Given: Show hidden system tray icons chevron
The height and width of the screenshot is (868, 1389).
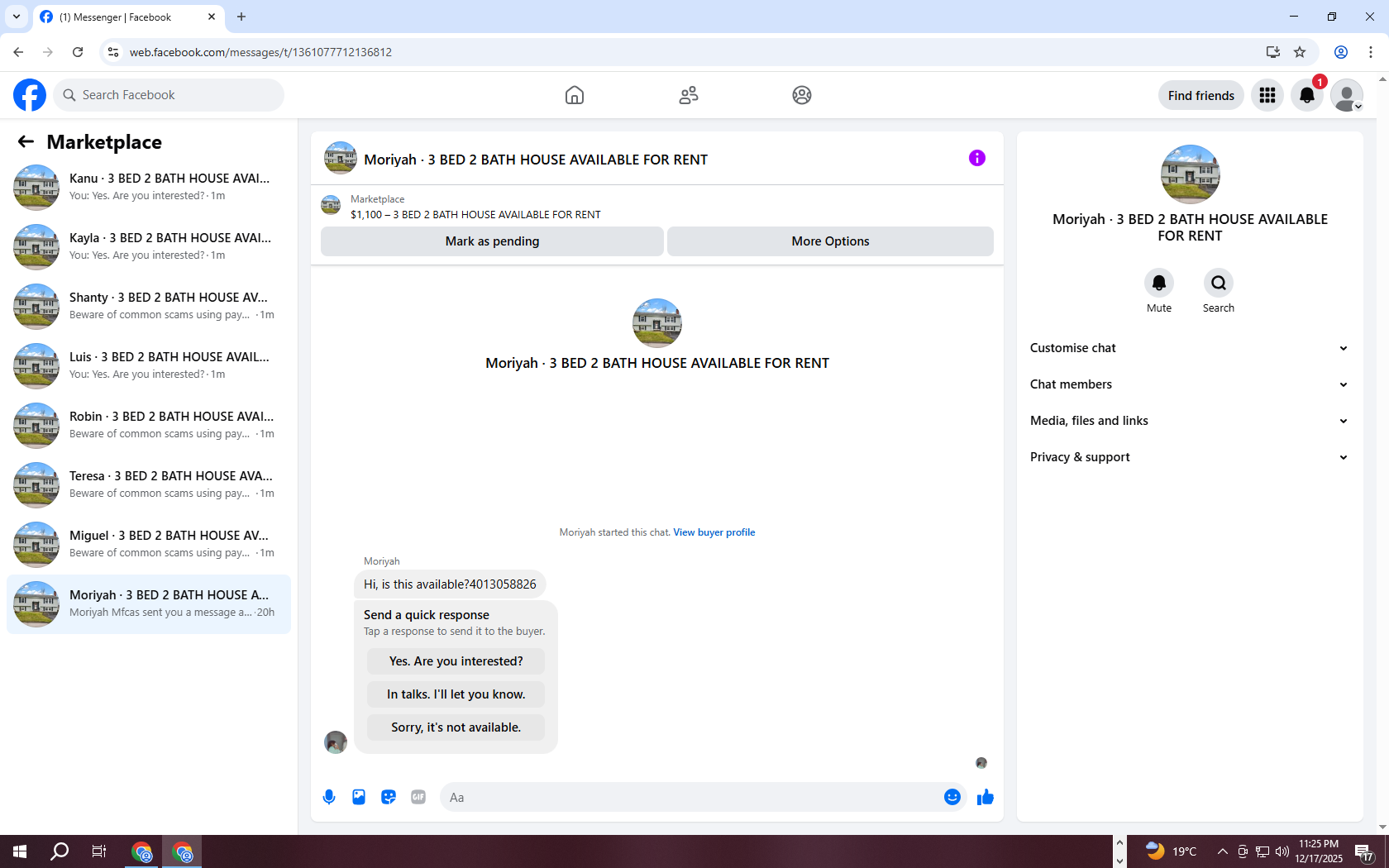Looking at the screenshot, I should (1222, 851).
